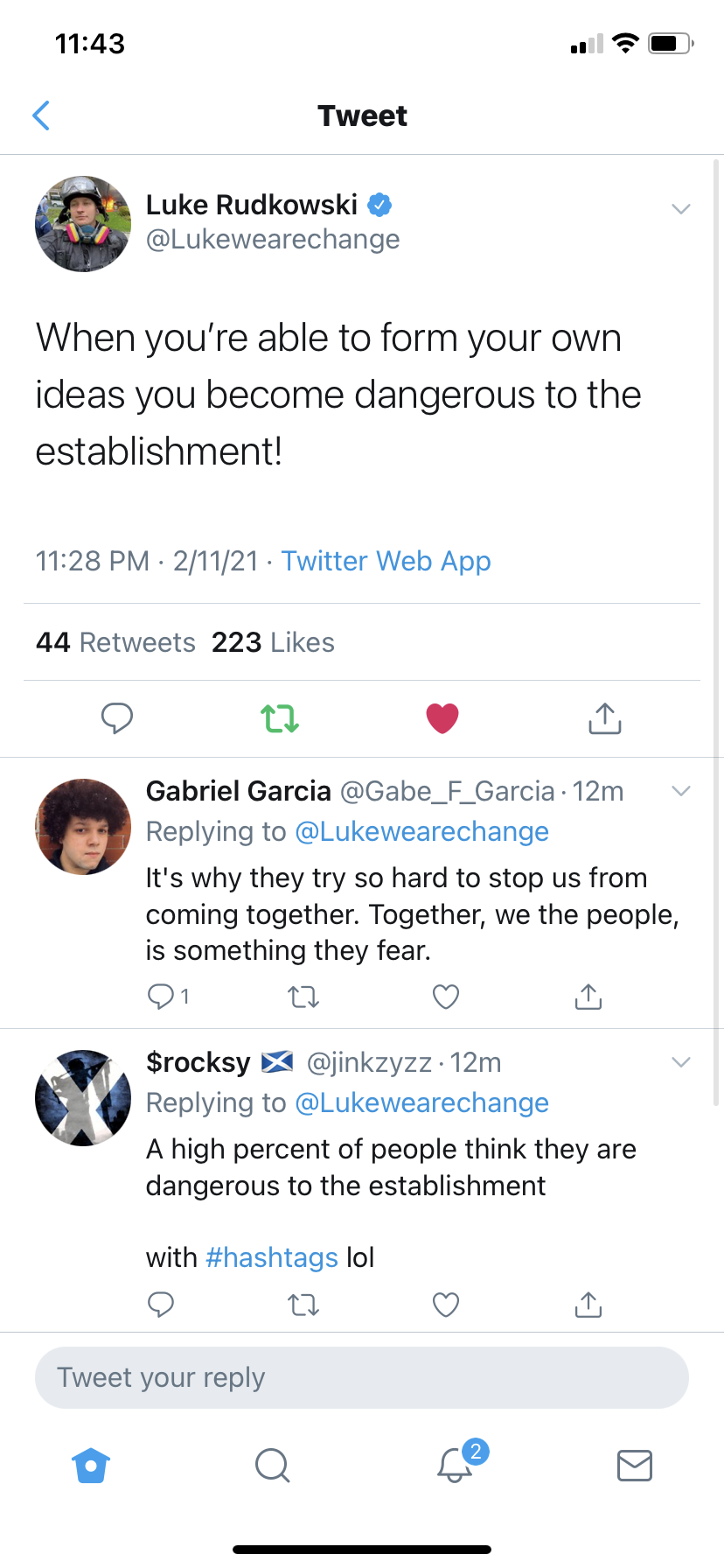This screenshot has width=724, height=1568.
Task: Open replies to Gabriel Garcia's comment
Action: tap(162, 996)
